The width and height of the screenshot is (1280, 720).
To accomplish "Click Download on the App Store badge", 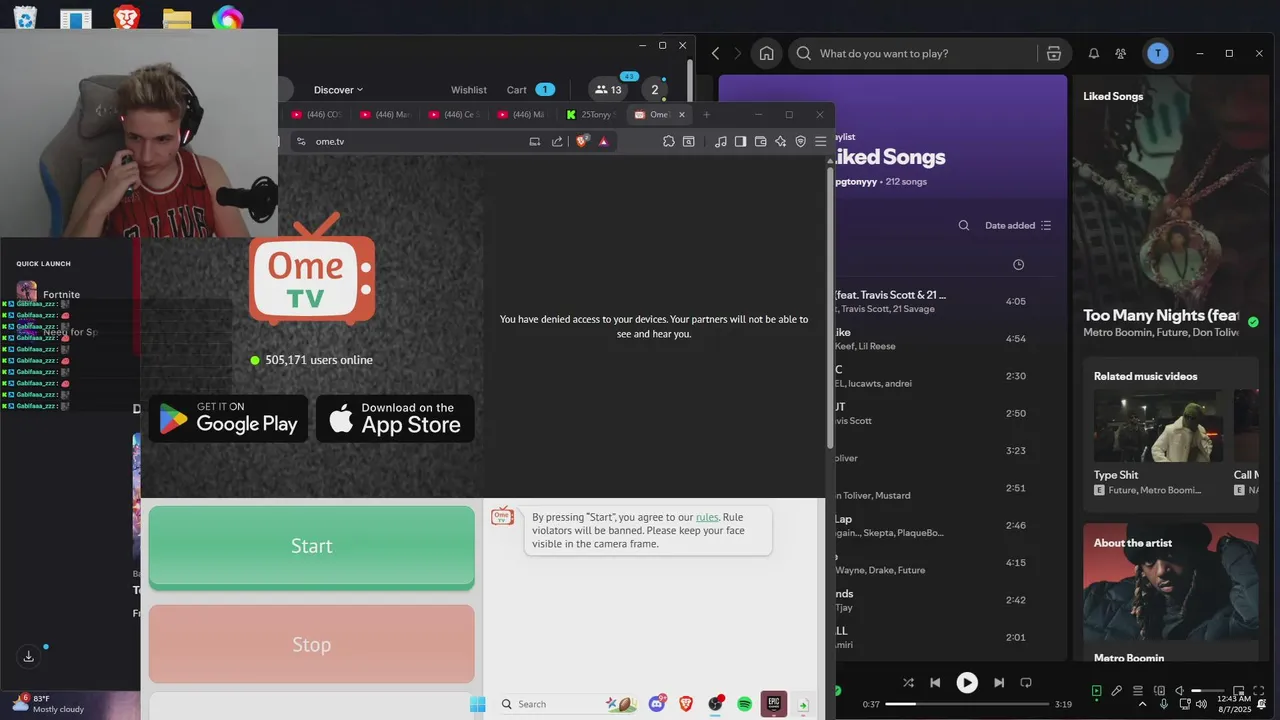I will tap(395, 418).
